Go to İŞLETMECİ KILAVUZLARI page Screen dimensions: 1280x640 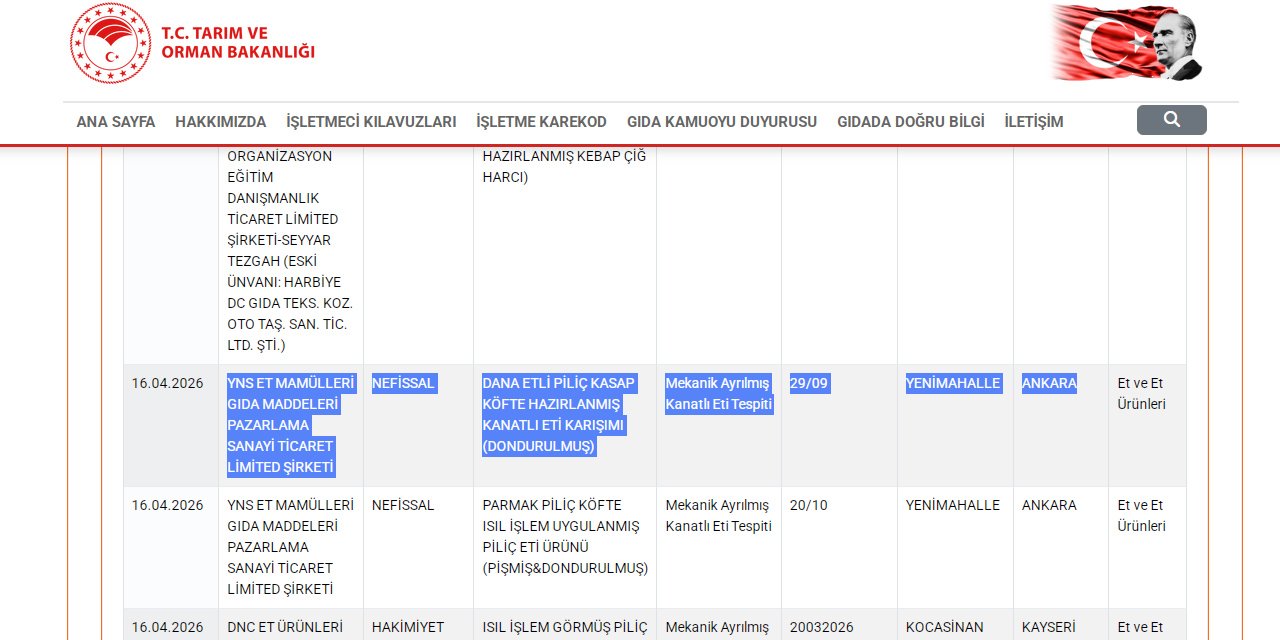pyautogui.click(x=371, y=122)
